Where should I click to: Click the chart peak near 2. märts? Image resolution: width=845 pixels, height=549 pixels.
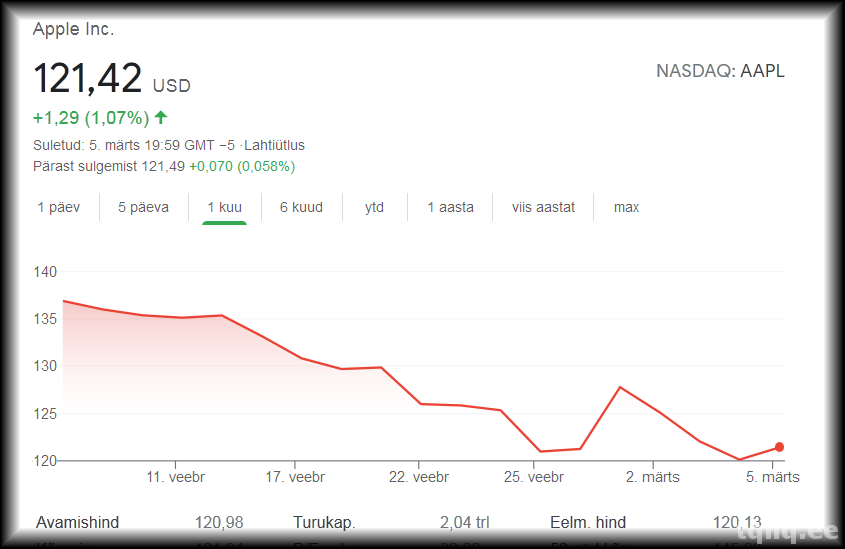tap(620, 387)
